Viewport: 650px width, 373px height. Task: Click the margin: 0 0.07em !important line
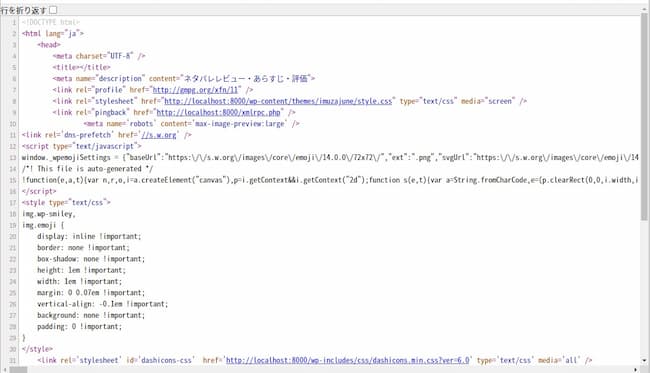point(91,293)
